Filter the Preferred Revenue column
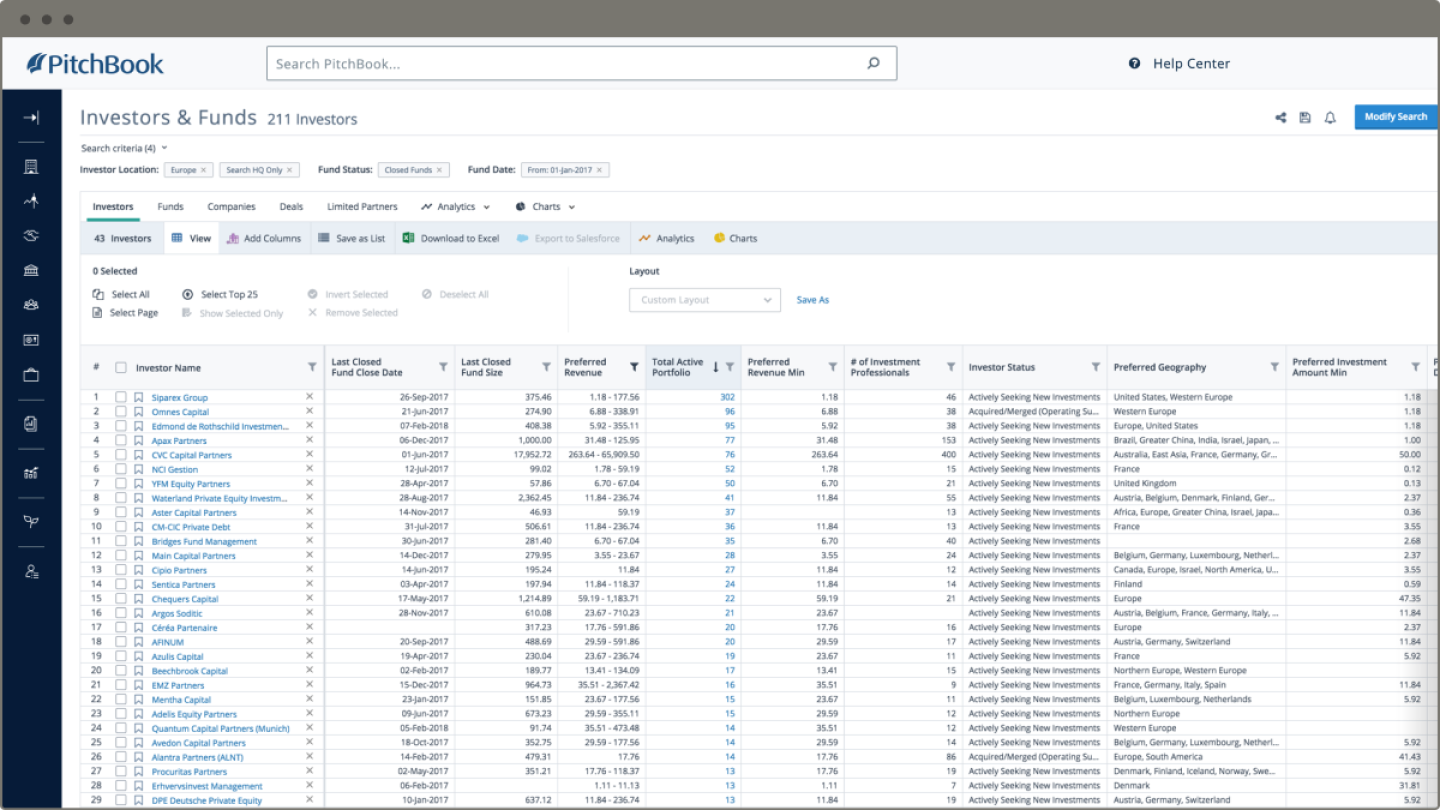Image resolution: width=1440 pixels, height=810 pixels. 634,367
